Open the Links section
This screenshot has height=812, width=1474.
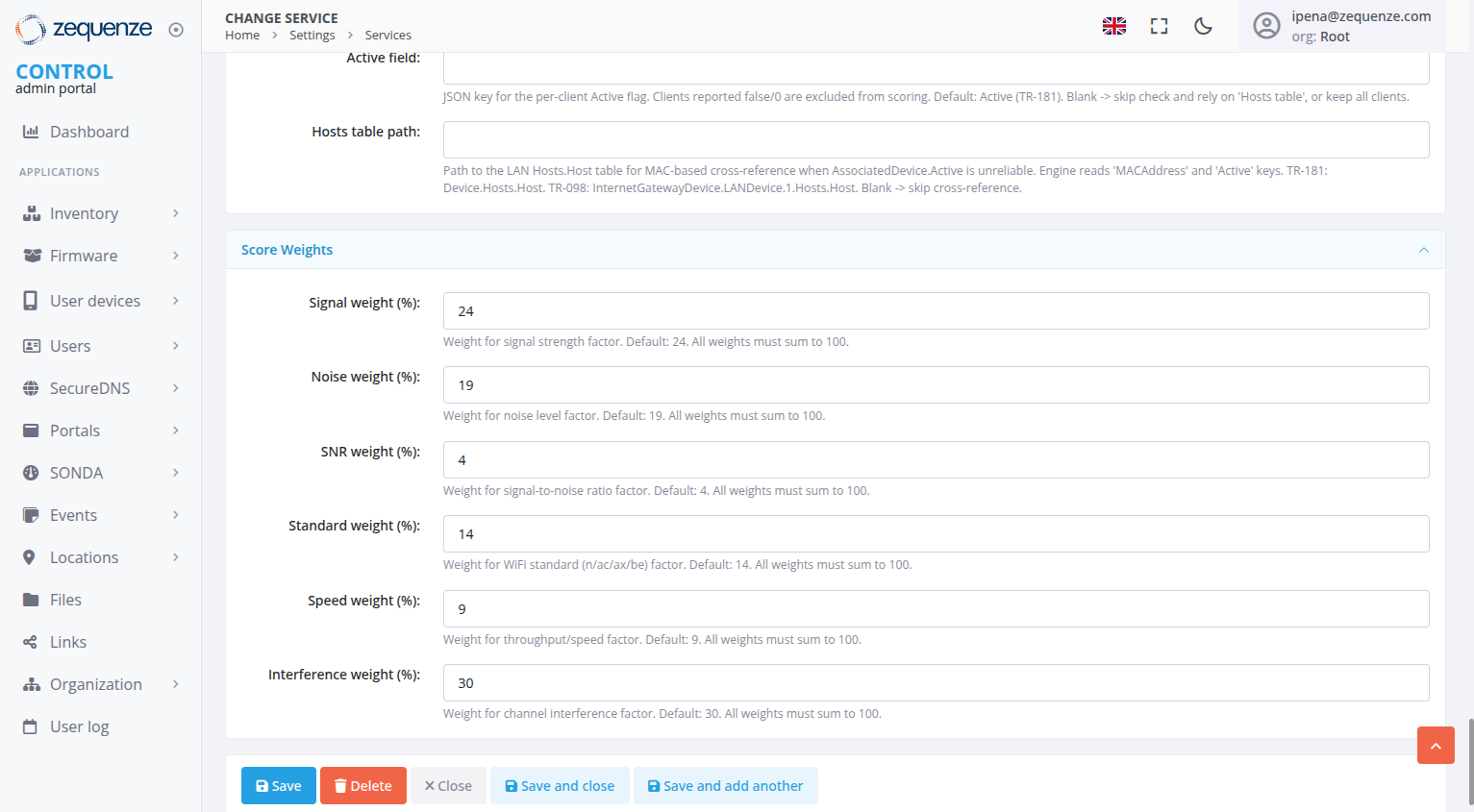pyautogui.click(x=66, y=642)
